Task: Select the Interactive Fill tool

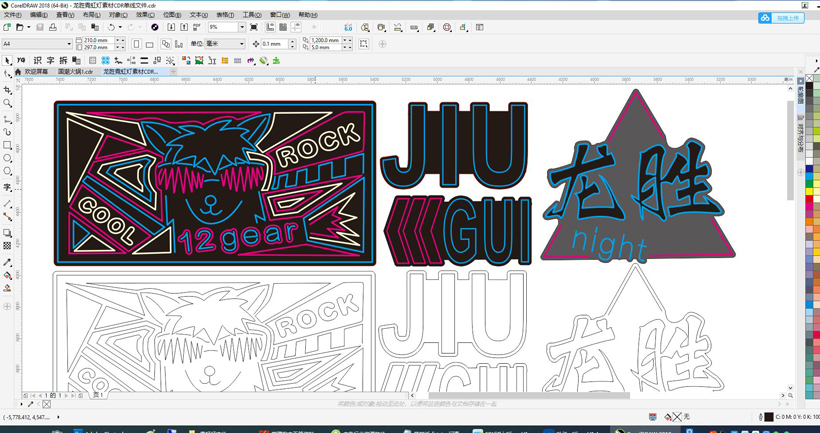Action: click(7, 275)
